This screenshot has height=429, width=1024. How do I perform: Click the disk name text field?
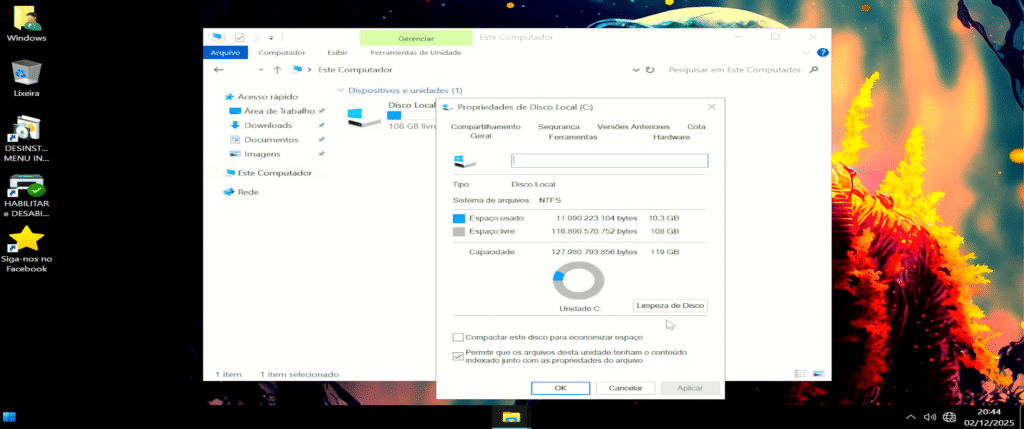(x=609, y=160)
